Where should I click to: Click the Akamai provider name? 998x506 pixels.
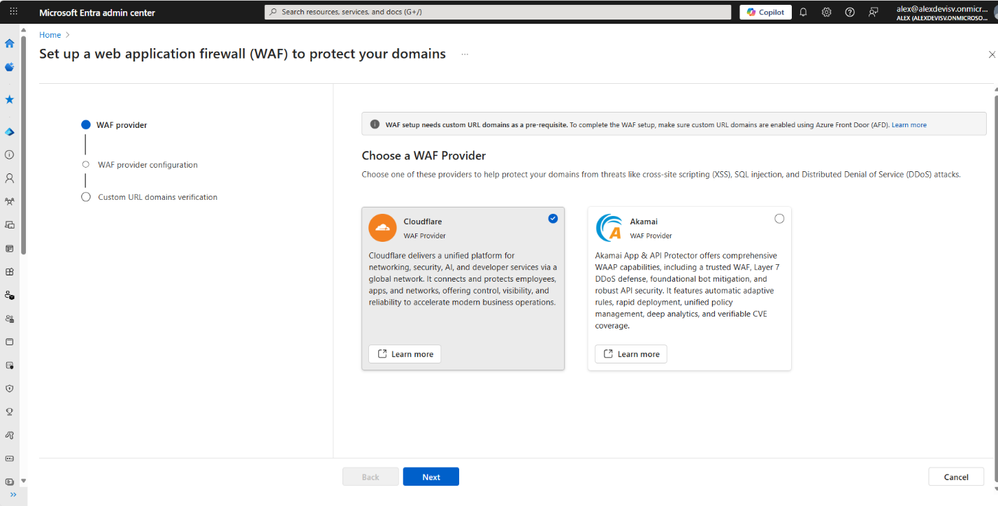[x=643, y=221]
